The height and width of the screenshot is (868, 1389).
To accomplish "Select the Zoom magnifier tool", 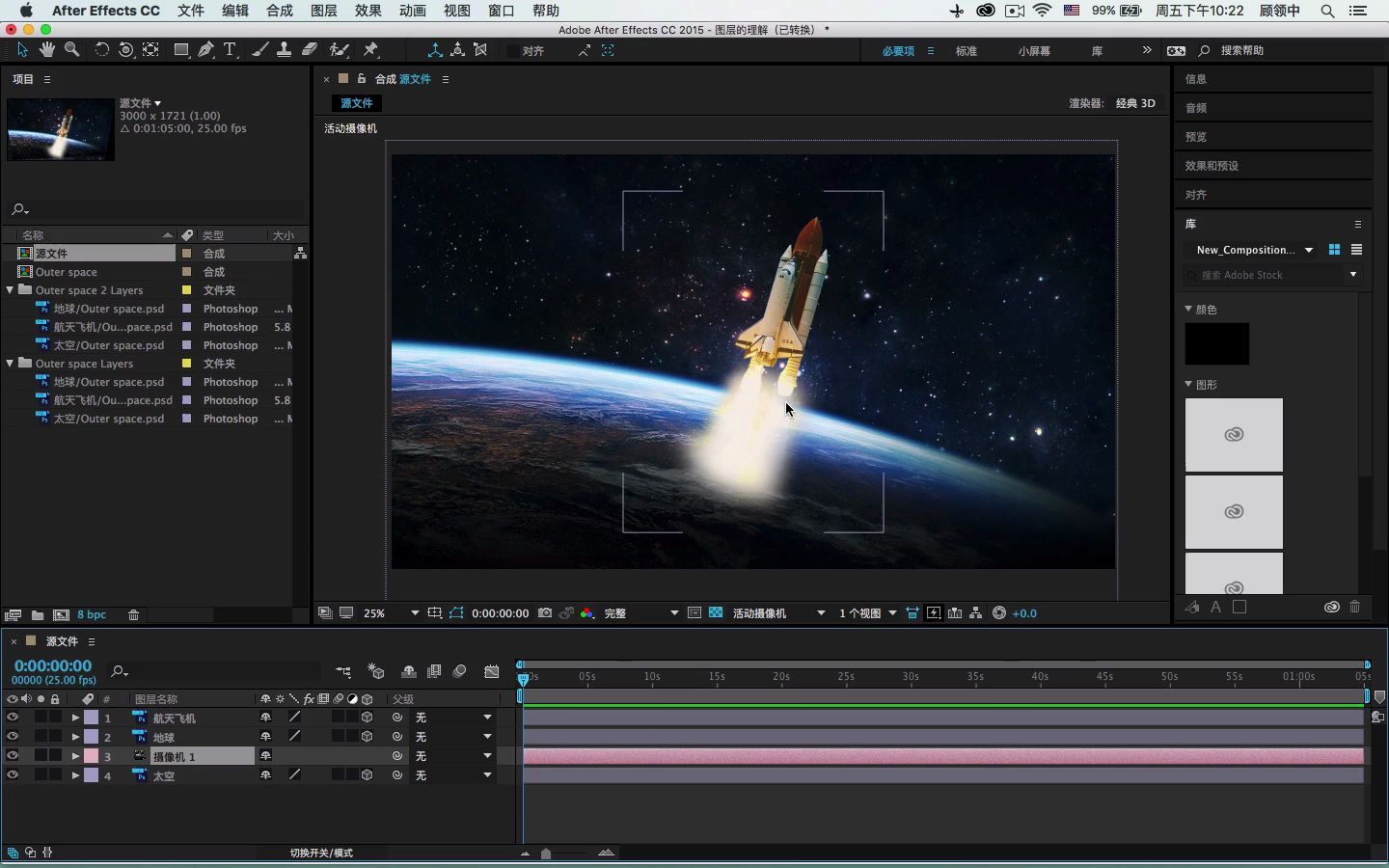I will coord(72,50).
